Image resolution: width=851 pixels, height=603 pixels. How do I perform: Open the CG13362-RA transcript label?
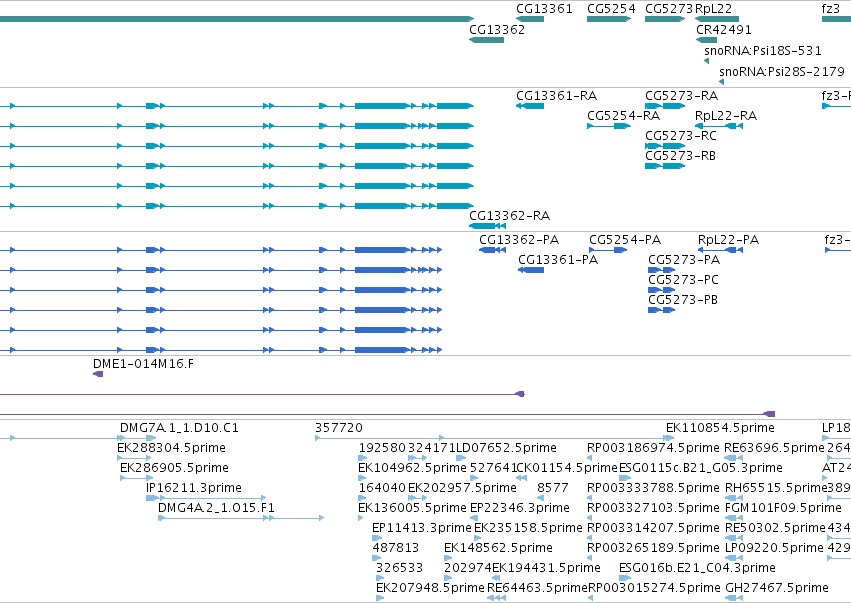click(510, 216)
